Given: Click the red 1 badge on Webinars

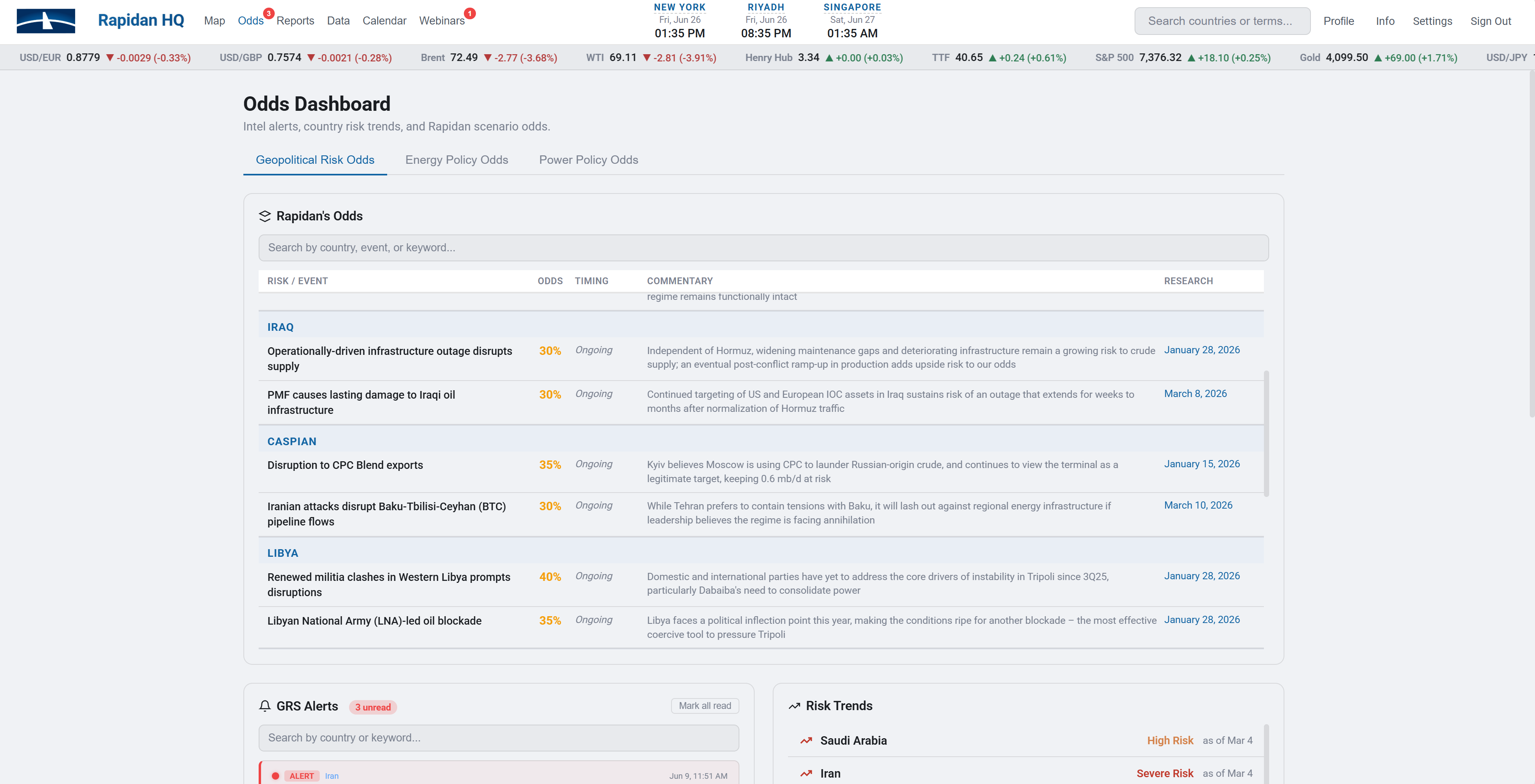Looking at the screenshot, I should 469,13.
